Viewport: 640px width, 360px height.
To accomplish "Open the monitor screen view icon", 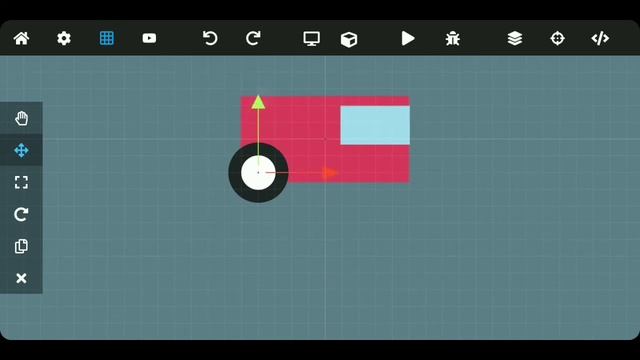I will [x=311, y=39].
